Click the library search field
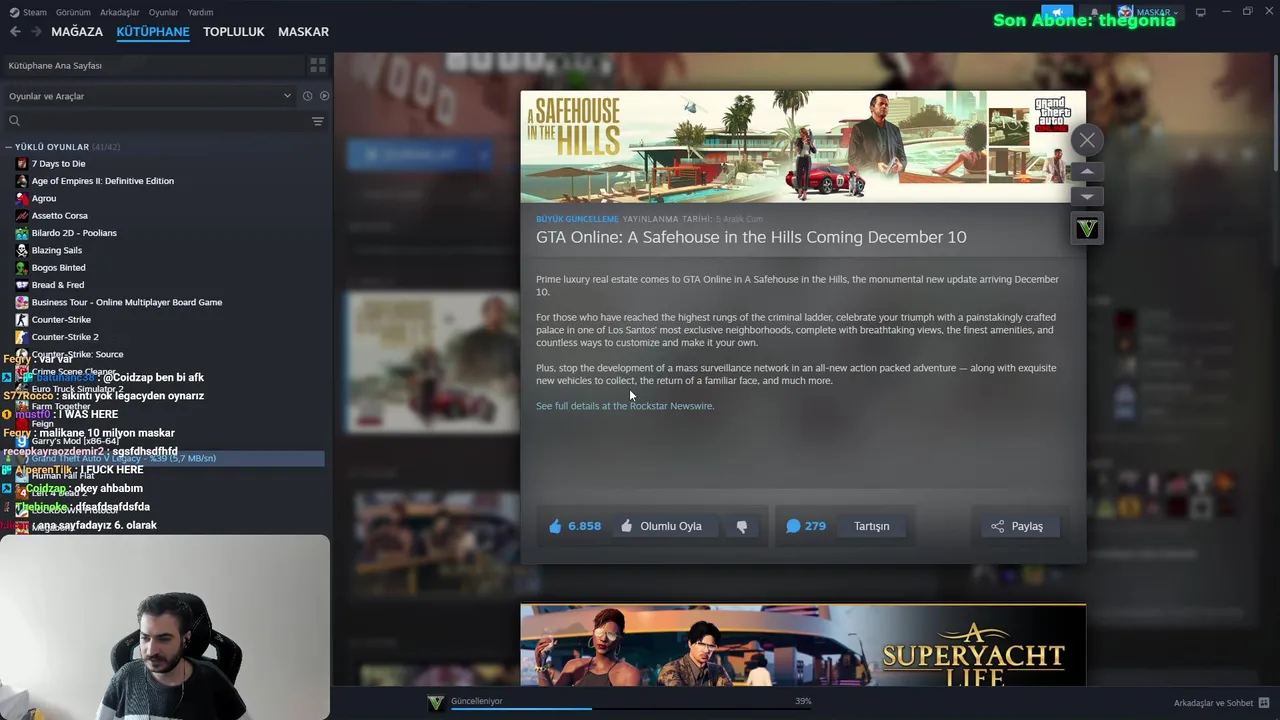The image size is (1280, 720). tap(155, 121)
